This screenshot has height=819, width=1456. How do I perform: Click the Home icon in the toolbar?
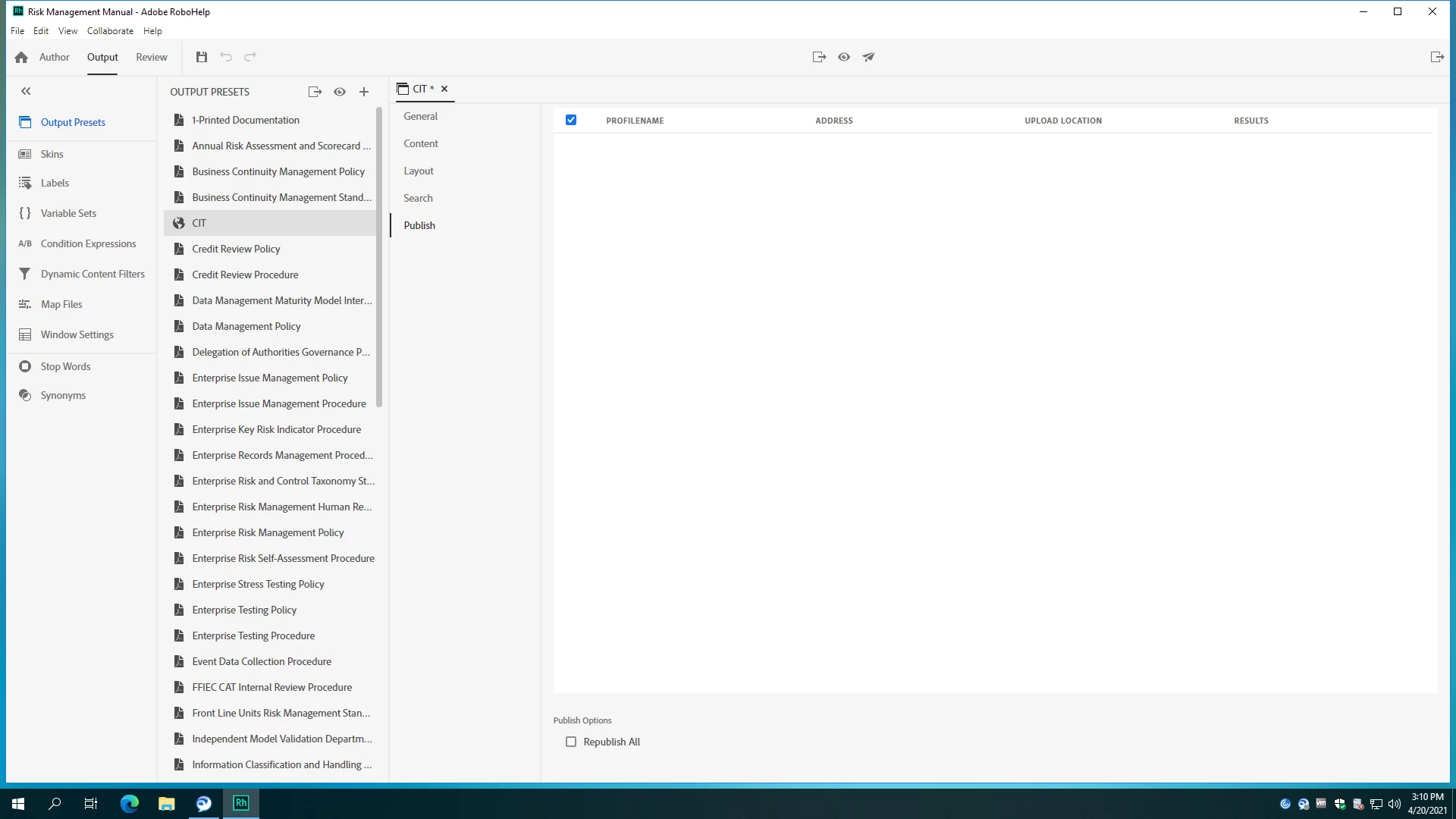21,58
